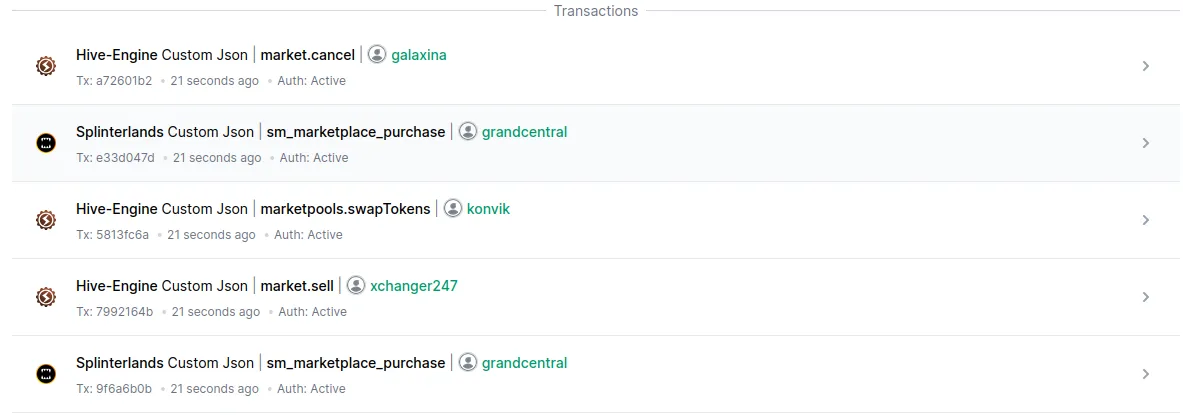Image resolution: width=1183 pixels, height=415 pixels.
Task: Expand the market.cancel transaction chevron
Action: (1145, 66)
